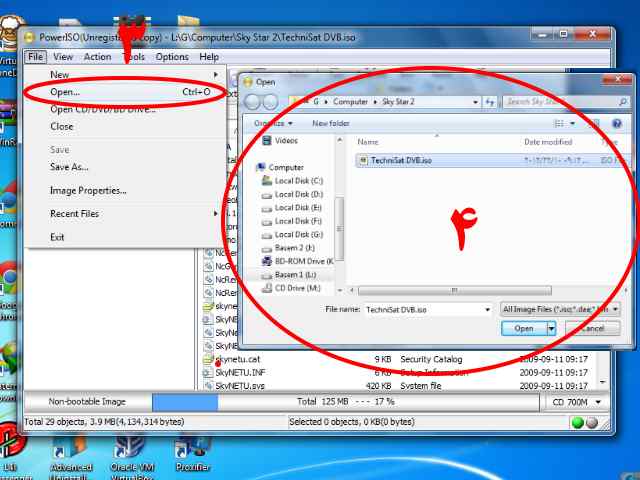
Task: Click the Open button's split dropdown arrow
Action: (x=551, y=328)
